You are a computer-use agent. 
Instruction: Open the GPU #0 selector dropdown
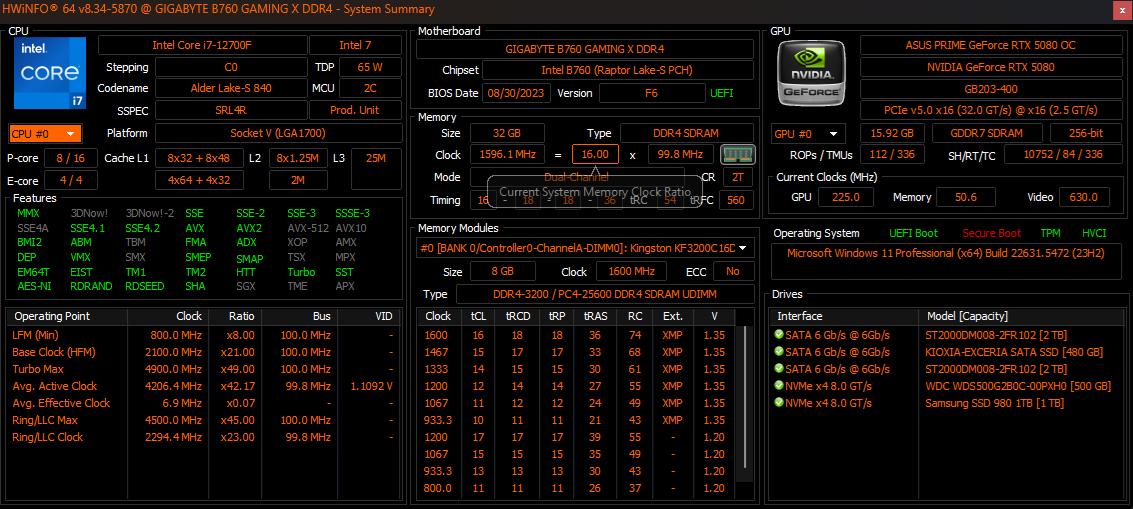click(808, 134)
